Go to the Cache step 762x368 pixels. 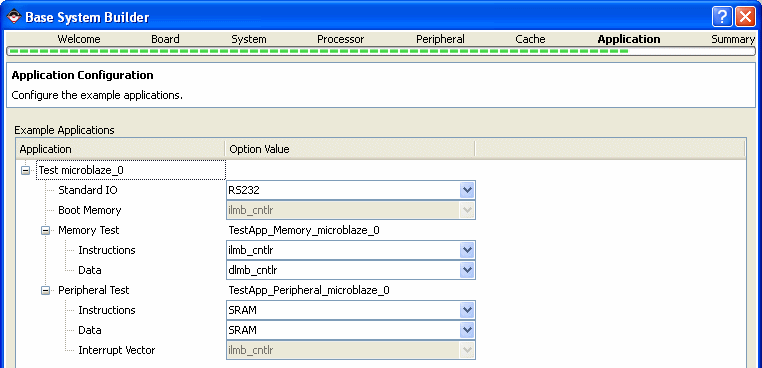(x=530, y=39)
